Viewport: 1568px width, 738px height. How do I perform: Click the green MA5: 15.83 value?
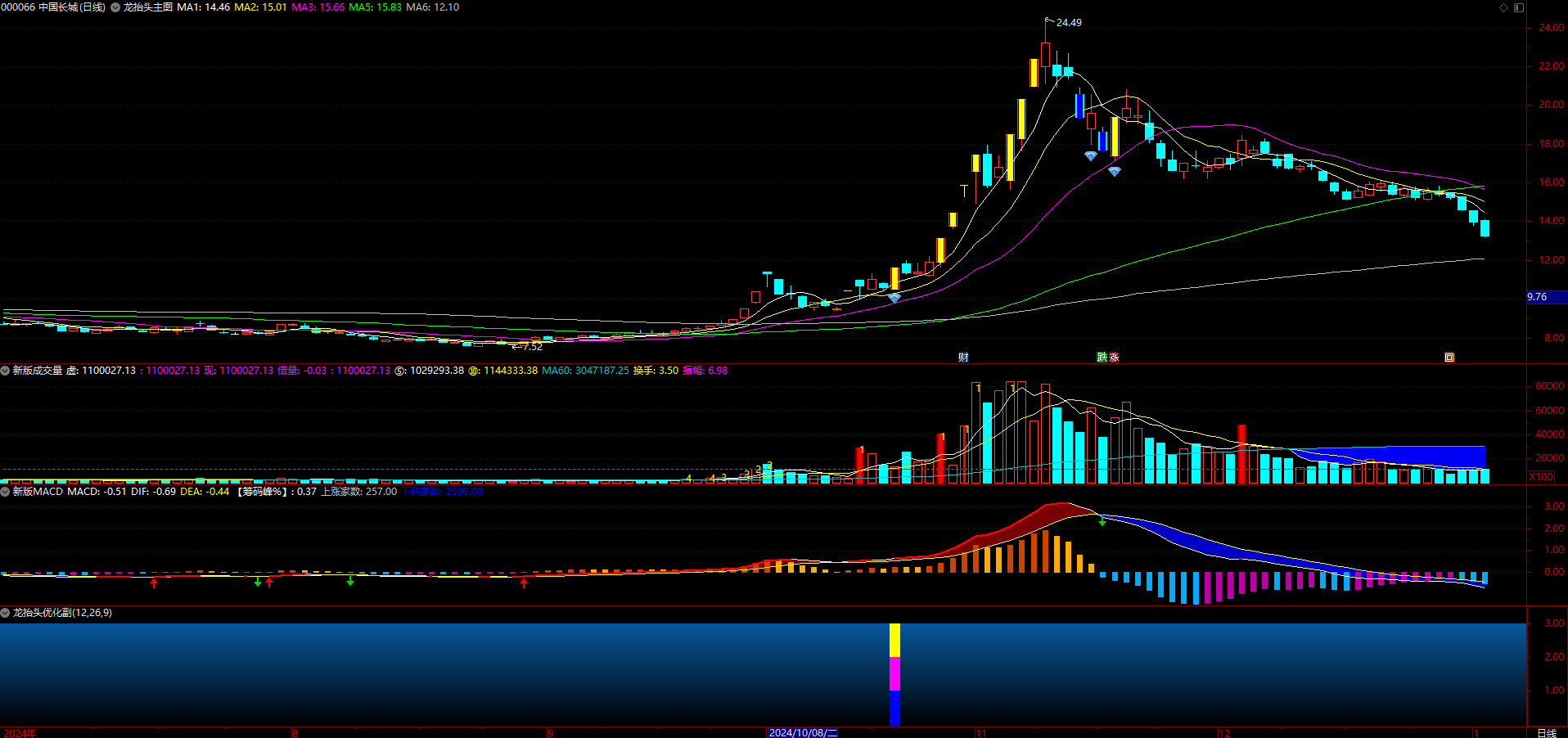tap(376, 7)
